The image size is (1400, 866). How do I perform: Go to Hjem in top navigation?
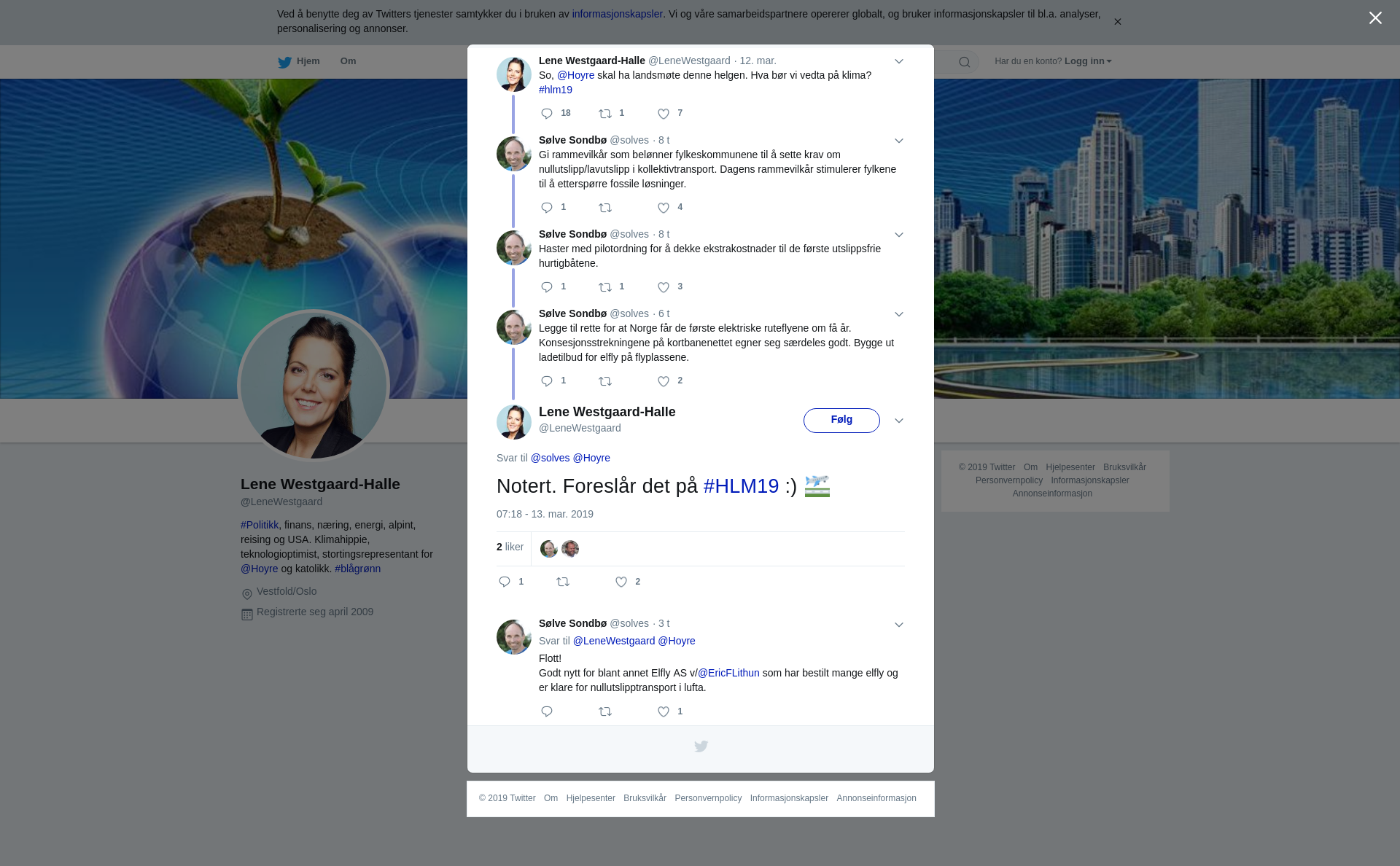click(x=308, y=61)
